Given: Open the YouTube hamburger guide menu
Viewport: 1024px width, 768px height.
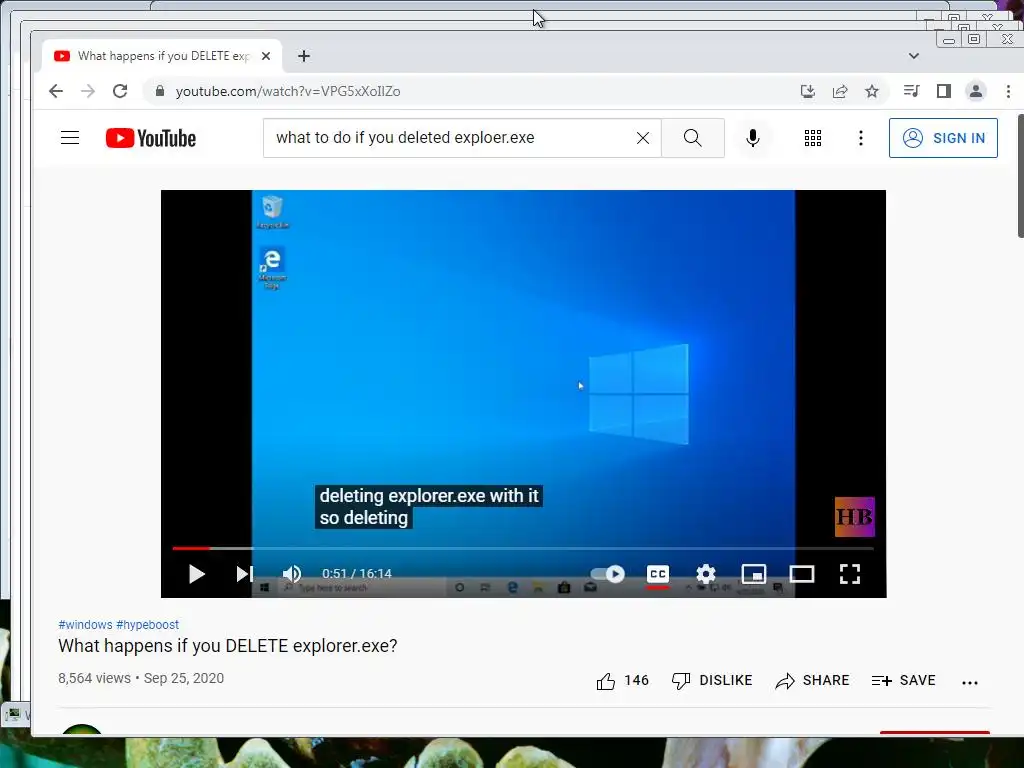Looking at the screenshot, I should 70,138.
